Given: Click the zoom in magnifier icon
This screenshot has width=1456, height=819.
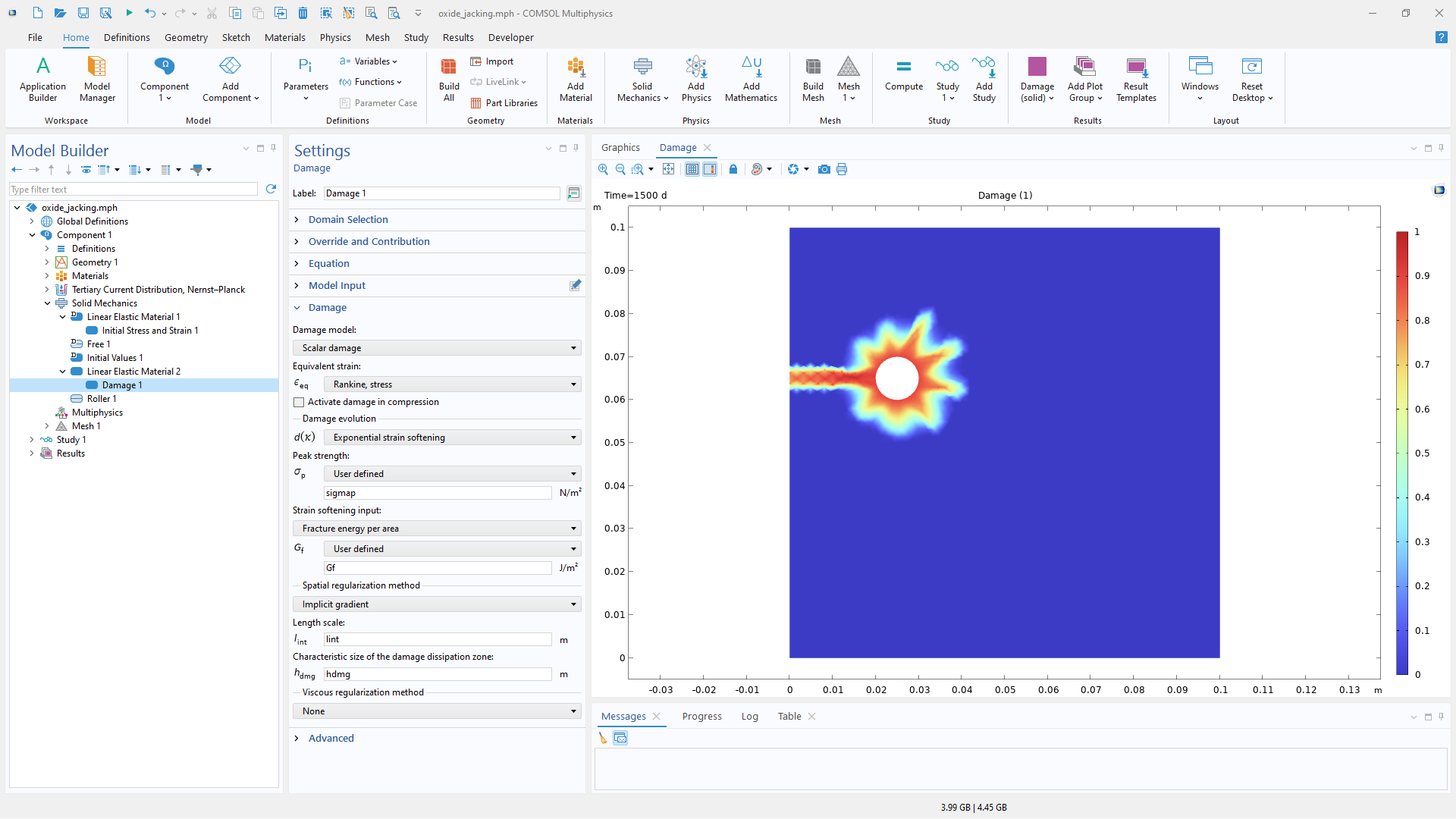Looking at the screenshot, I should [x=603, y=169].
